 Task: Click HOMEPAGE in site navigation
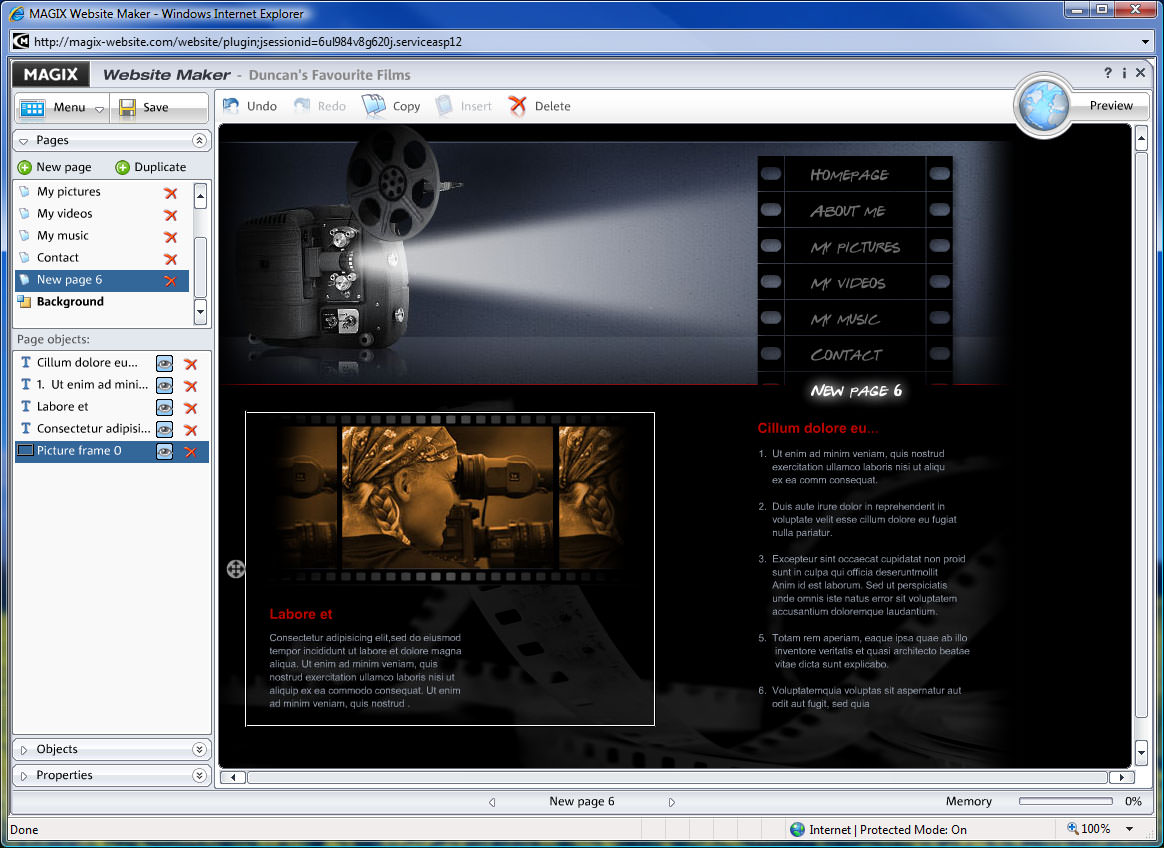coord(849,175)
